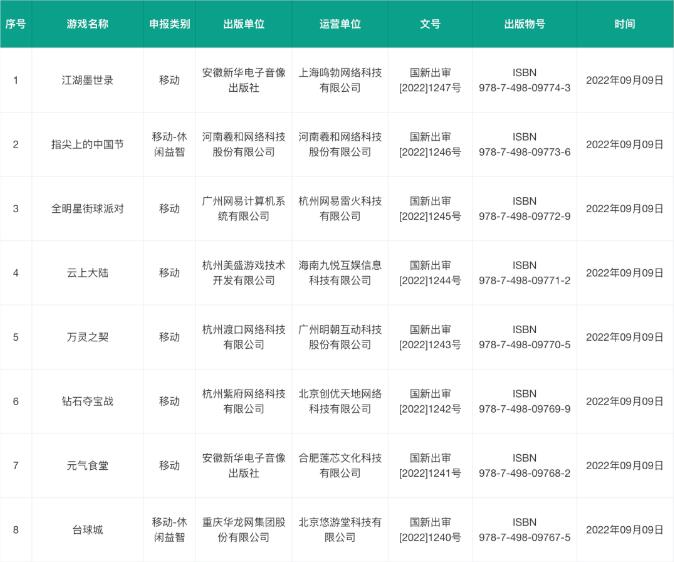Select ISBN 978-7-498-09767-5 cell
The width and height of the screenshot is (674, 562).
coord(526,529)
